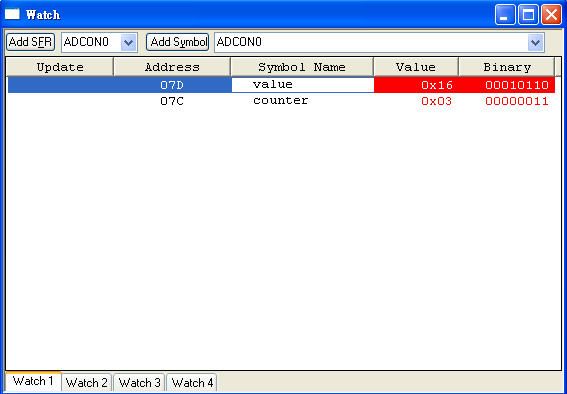Click the Value column header

(416, 67)
